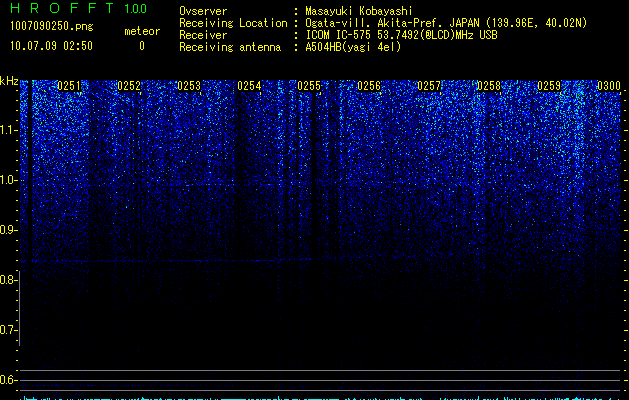Click the 0254 time marker
This screenshot has width=629, height=400.
[x=249, y=86]
